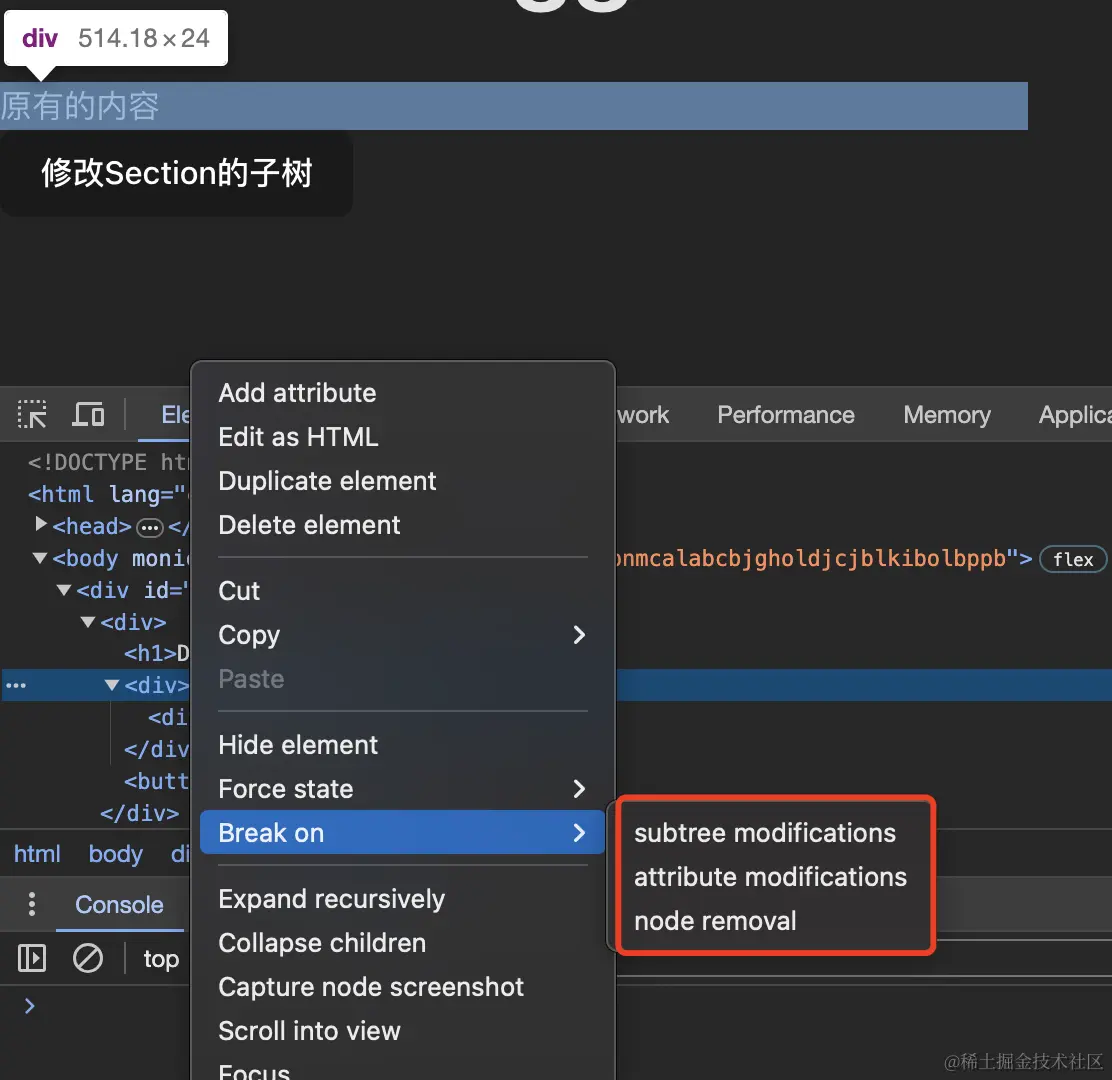Toggle the flex layout badge

click(x=1072, y=560)
